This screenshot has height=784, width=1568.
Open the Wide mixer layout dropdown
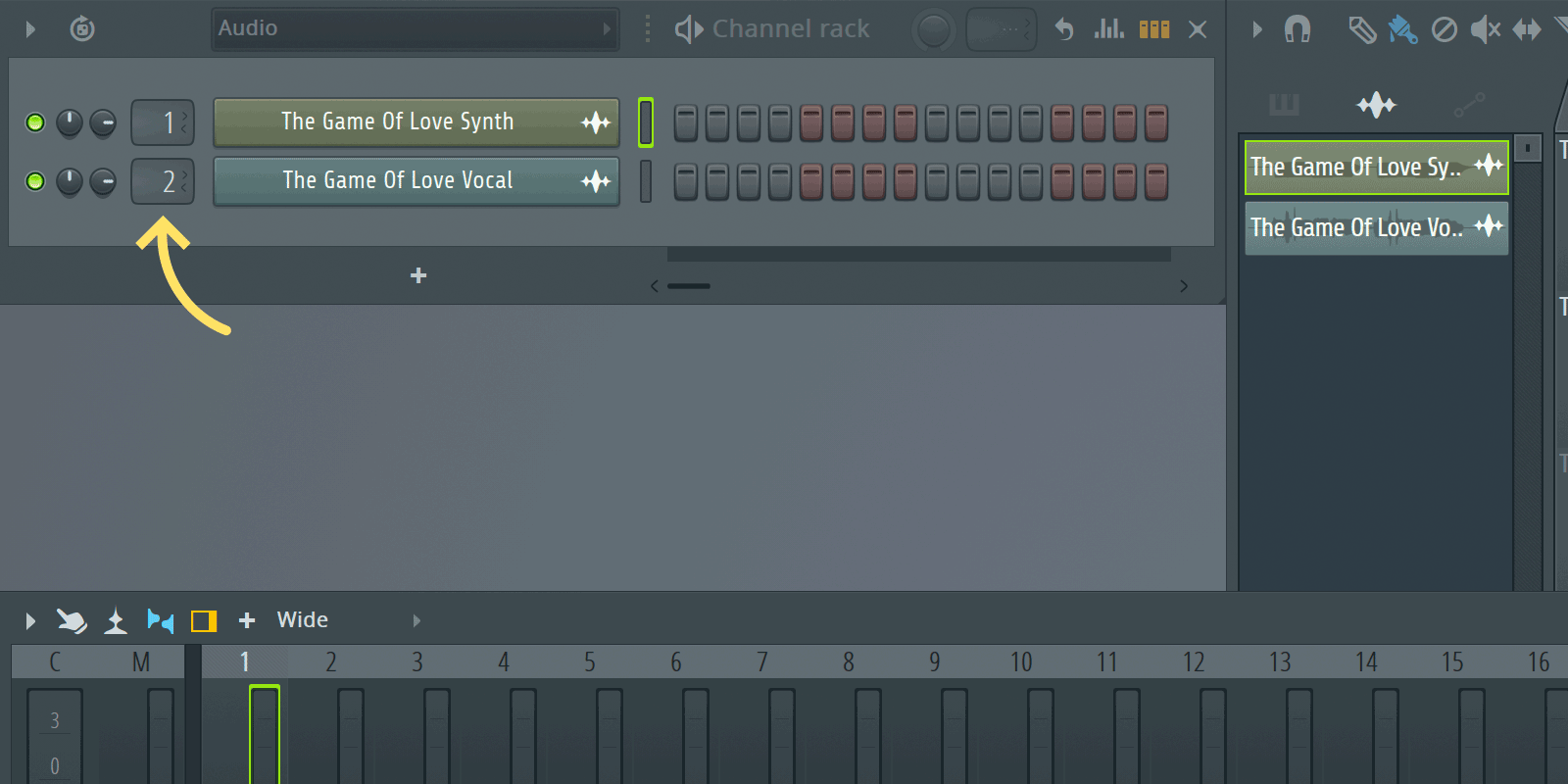pos(302,620)
